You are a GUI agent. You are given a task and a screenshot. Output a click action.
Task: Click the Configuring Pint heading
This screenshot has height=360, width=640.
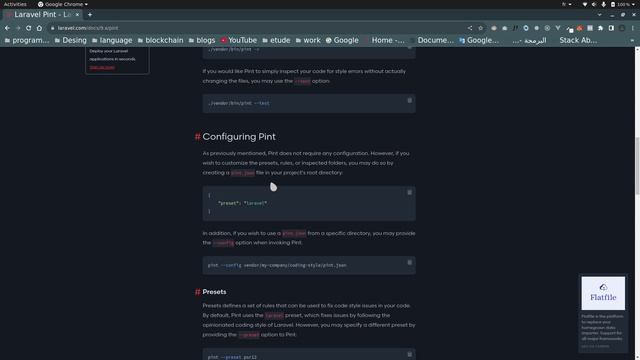point(239,137)
